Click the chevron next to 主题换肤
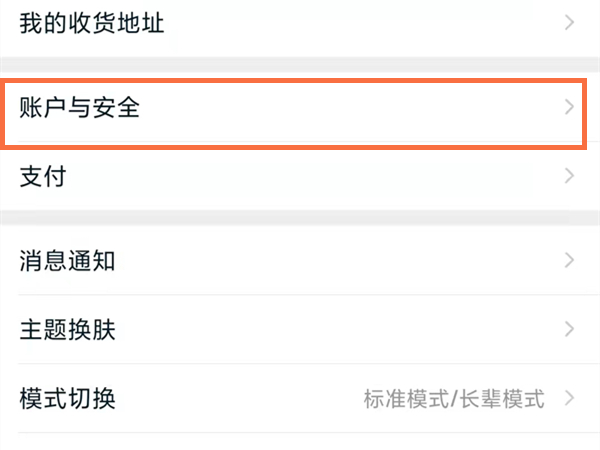This screenshot has width=600, height=450. point(570,329)
